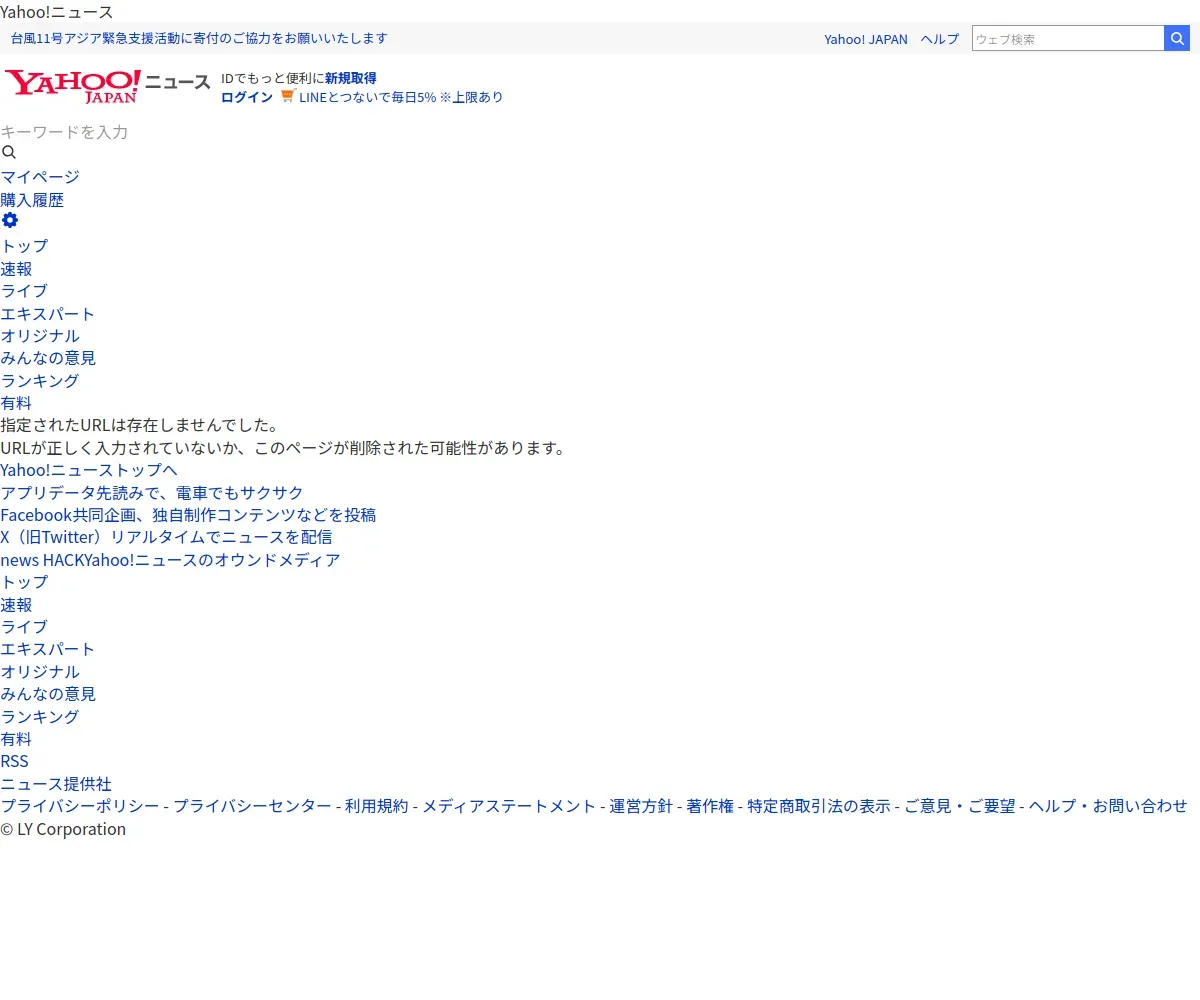Focus the ウェブ検索 search input field
1200x1000 pixels.
coord(1068,38)
